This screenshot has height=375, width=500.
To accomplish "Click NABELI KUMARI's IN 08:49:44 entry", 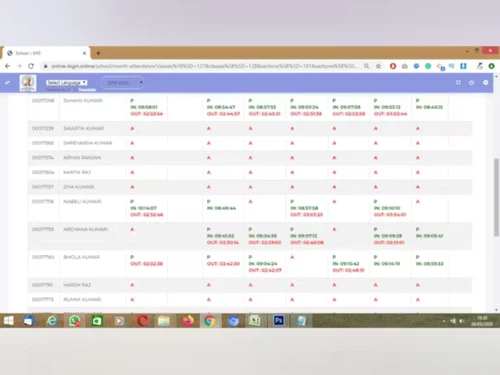I will [221, 208].
